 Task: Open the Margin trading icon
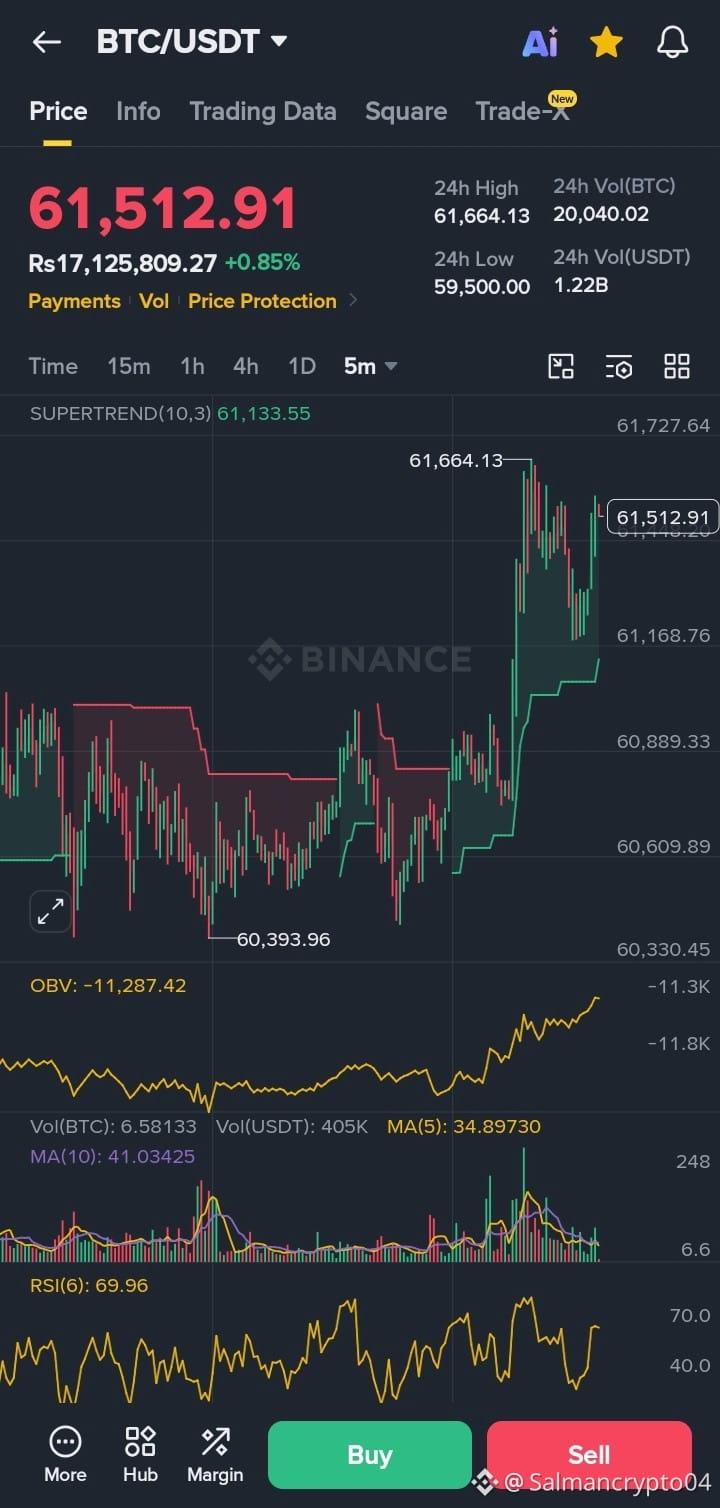click(x=215, y=1454)
